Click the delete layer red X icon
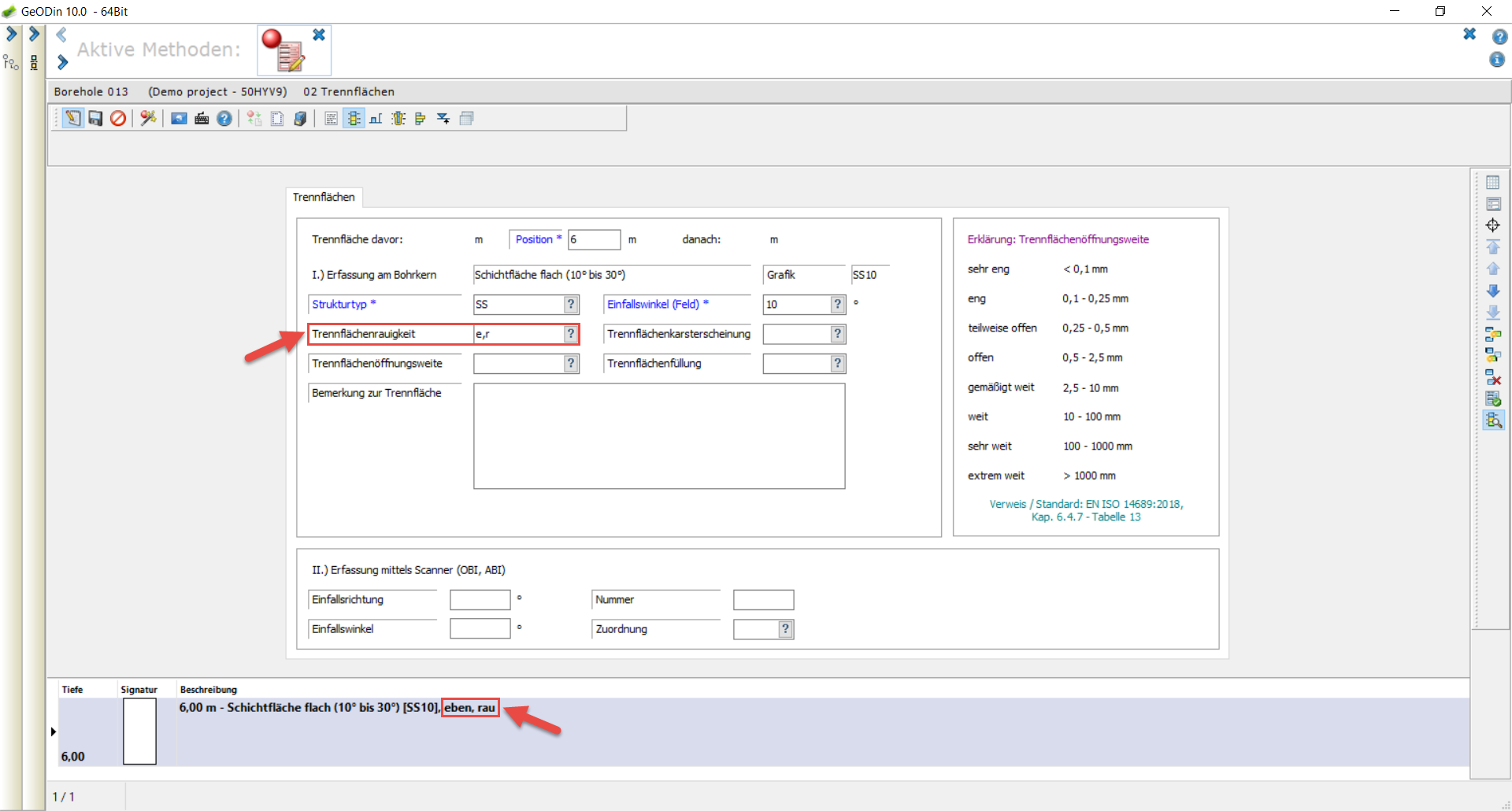This screenshot has height=811, width=1512. click(x=1492, y=377)
